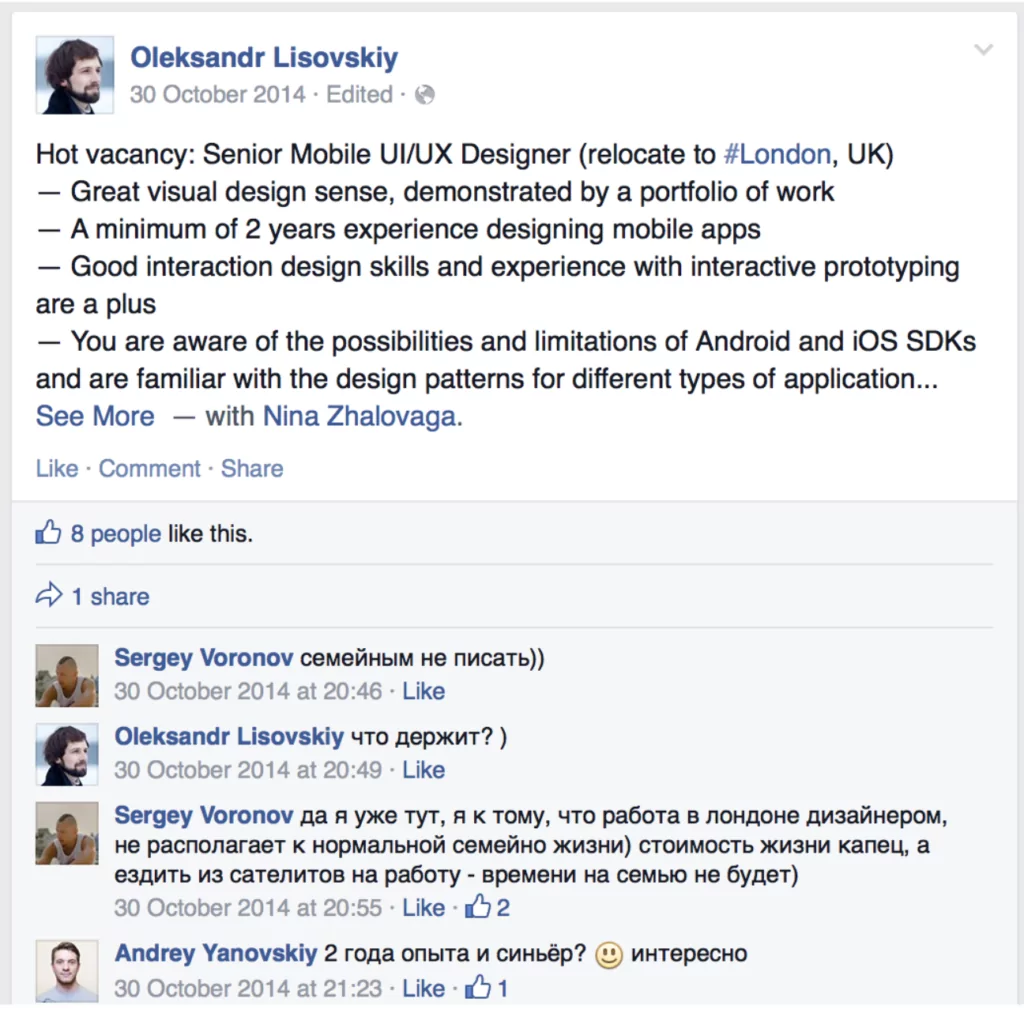This screenshot has height=1013, width=1024.
Task: Like Sergey Voronov's 20:46 comment
Action: (424, 691)
